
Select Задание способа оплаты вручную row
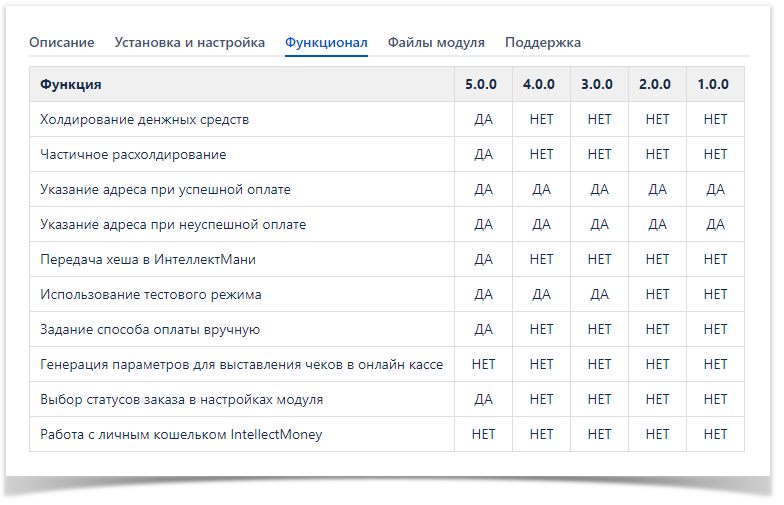pyautogui.click(x=150, y=330)
